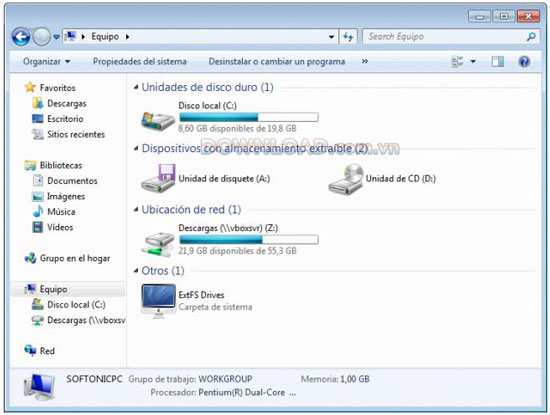Maximize the Equipo window
This screenshot has width=550, height=415.
tap(504, 16)
